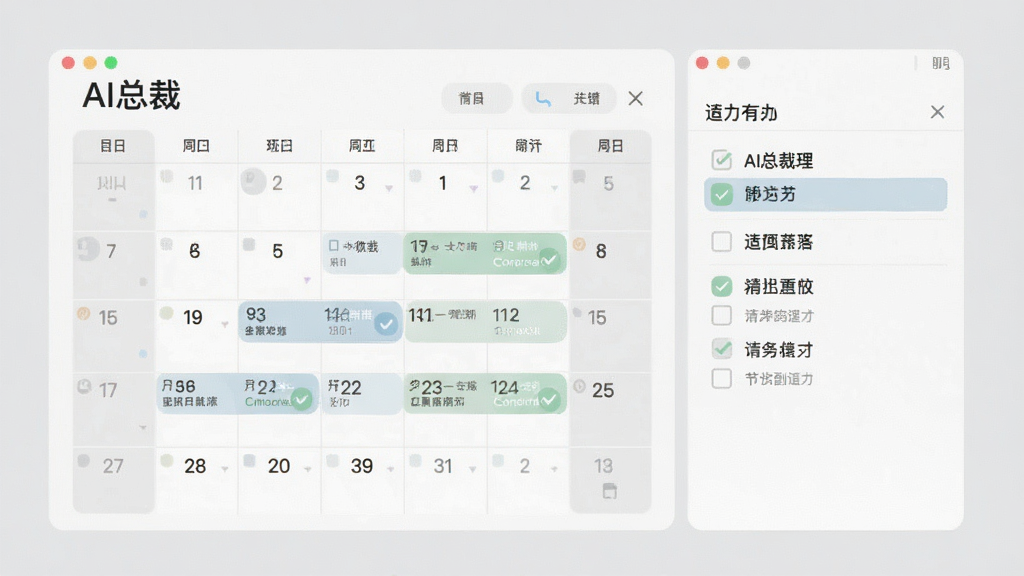Click the small checkbox icon in the 微裁 event

[334, 246]
